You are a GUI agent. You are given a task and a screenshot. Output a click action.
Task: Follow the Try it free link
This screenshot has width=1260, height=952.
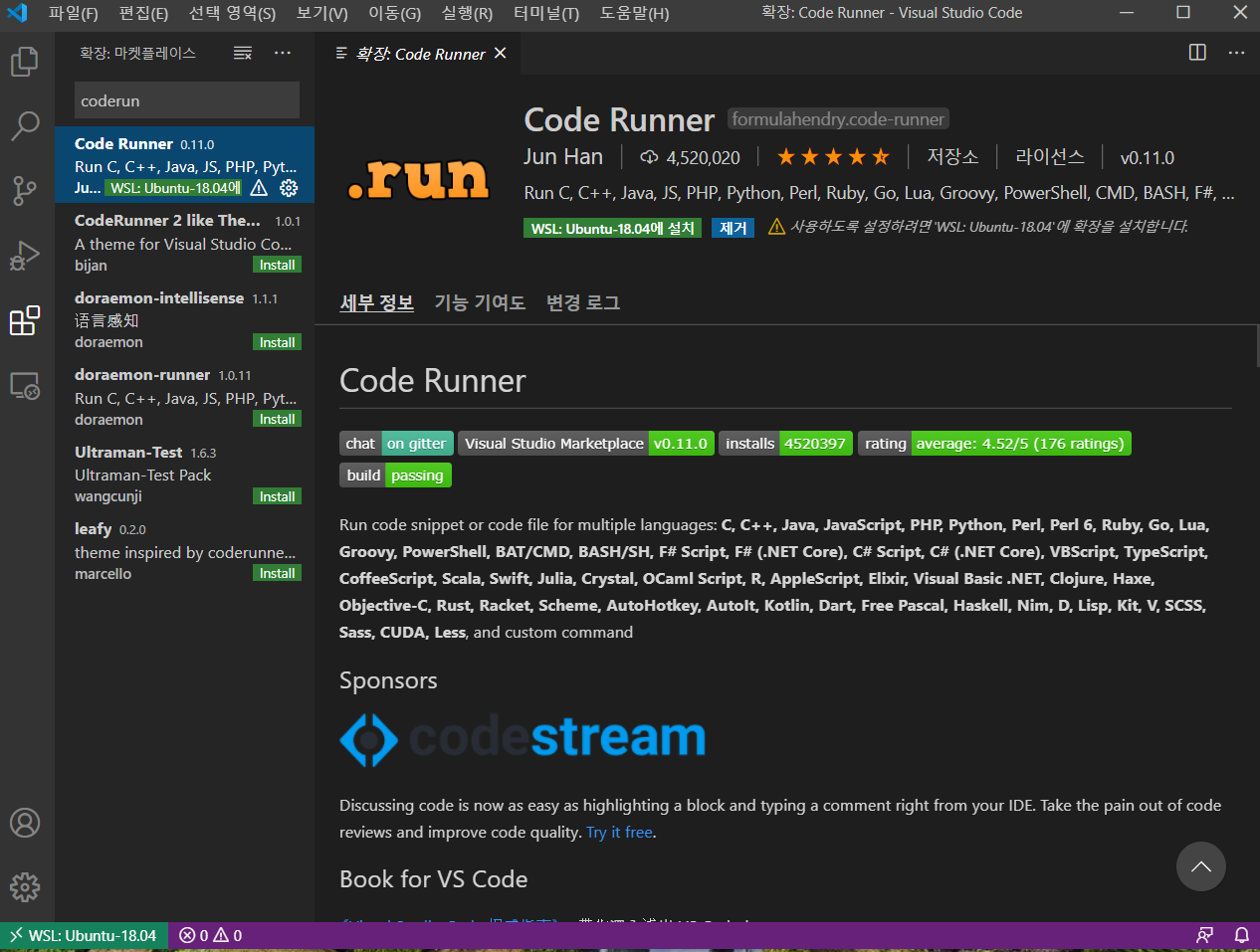pyautogui.click(x=619, y=832)
